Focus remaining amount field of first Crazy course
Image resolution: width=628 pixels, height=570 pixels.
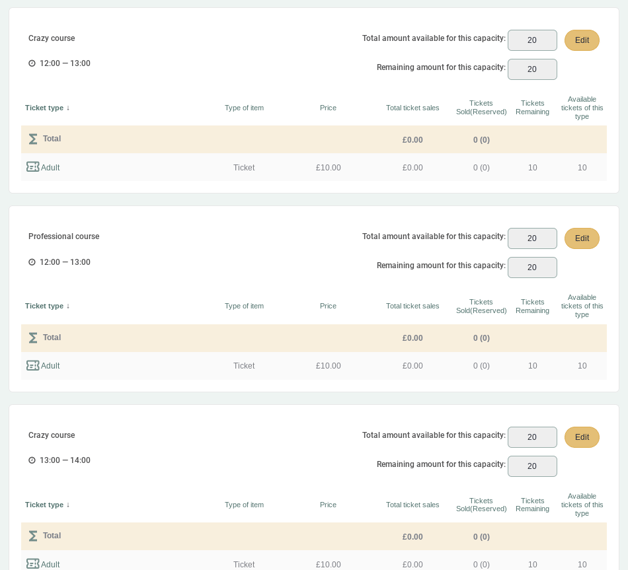tap(532, 69)
